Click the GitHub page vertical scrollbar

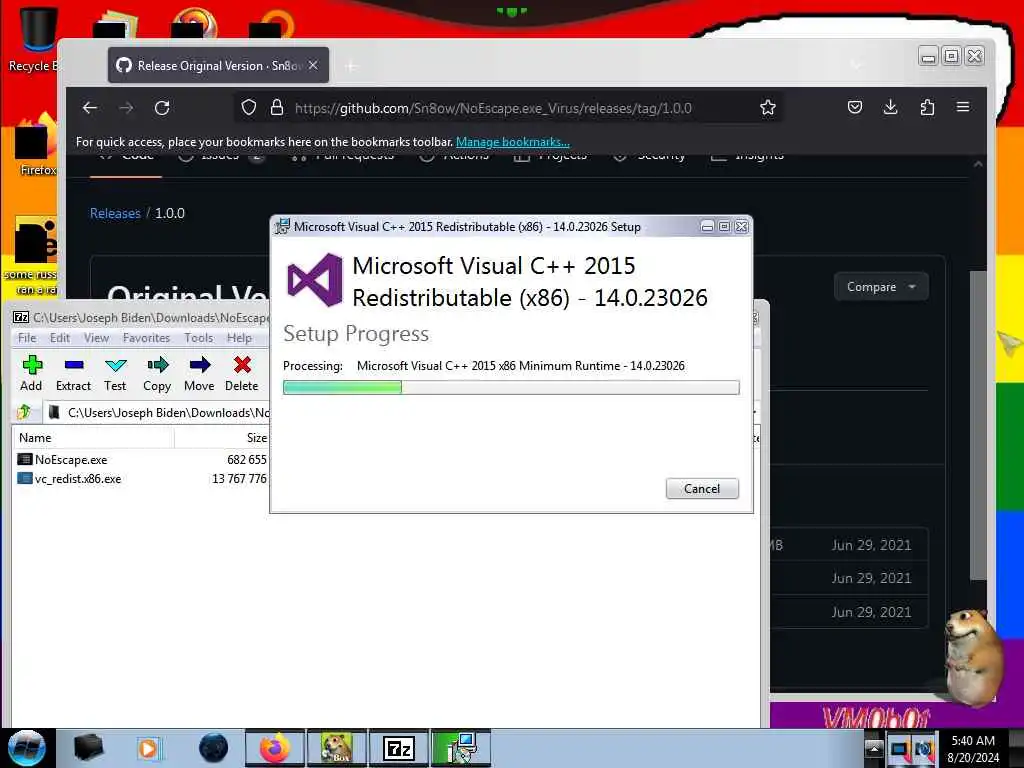tap(978, 424)
